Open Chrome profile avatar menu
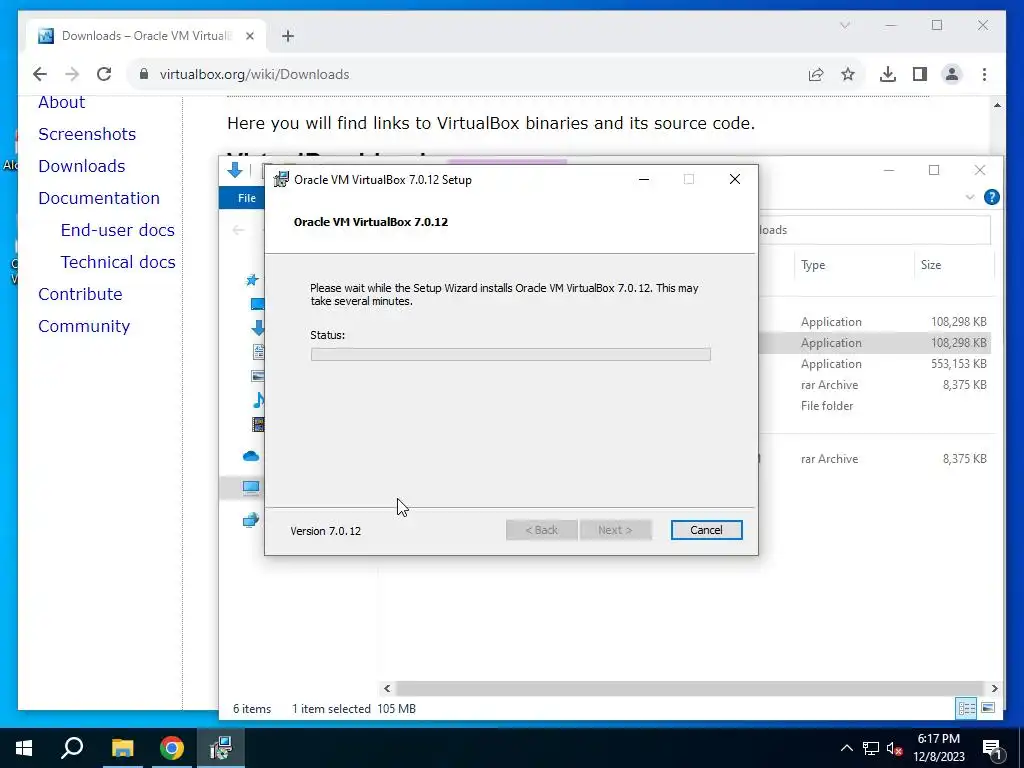Viewport: 1024px width, 768px height. tap(952, 74)
